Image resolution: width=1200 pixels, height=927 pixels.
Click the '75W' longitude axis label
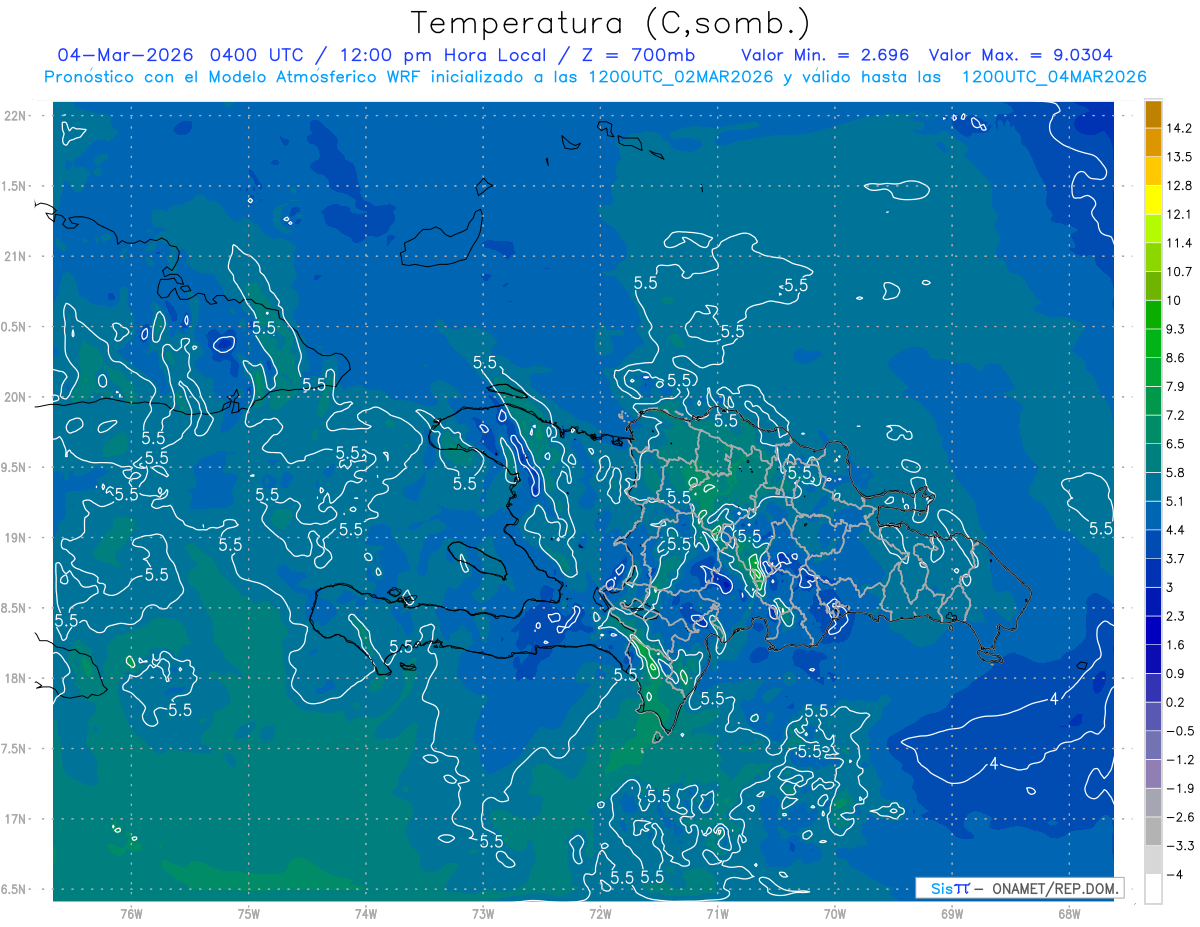pos(249,914)
